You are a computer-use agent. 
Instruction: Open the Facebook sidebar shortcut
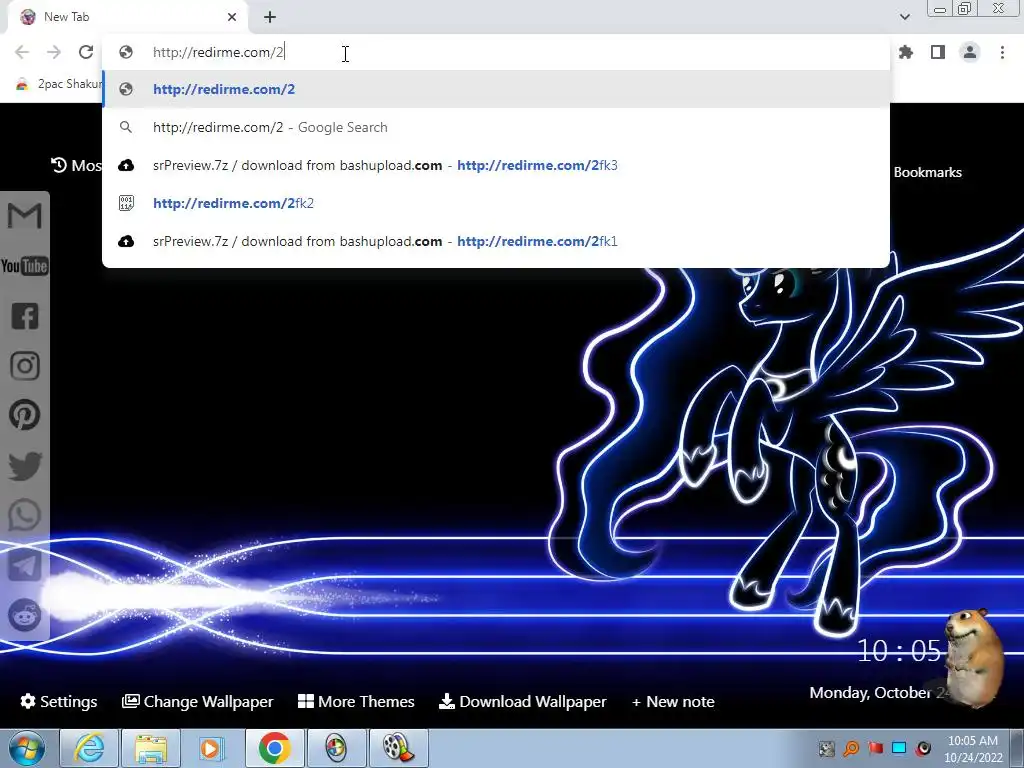[x=25, y=316]
